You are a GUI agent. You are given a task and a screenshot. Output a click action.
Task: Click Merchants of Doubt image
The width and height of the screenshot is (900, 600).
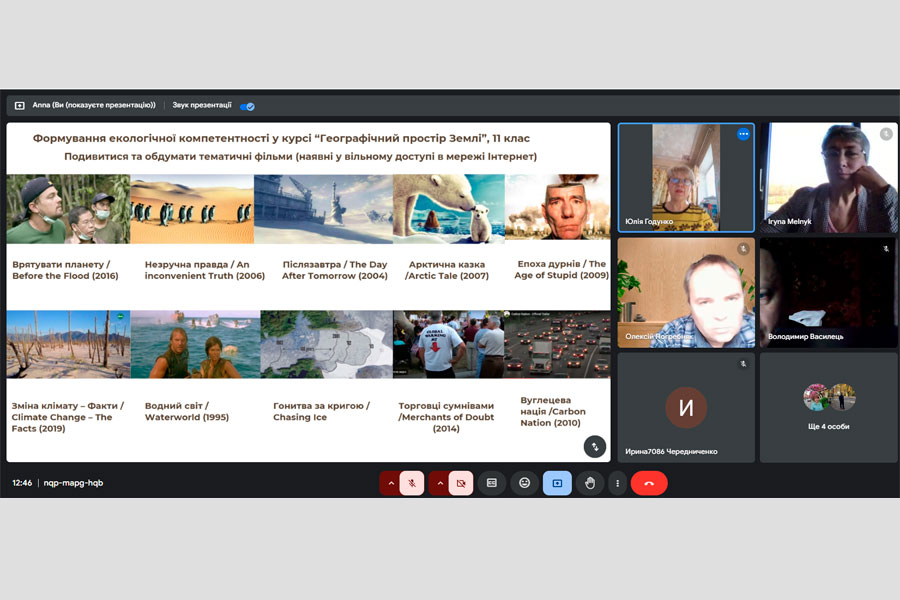click(448, 344)
